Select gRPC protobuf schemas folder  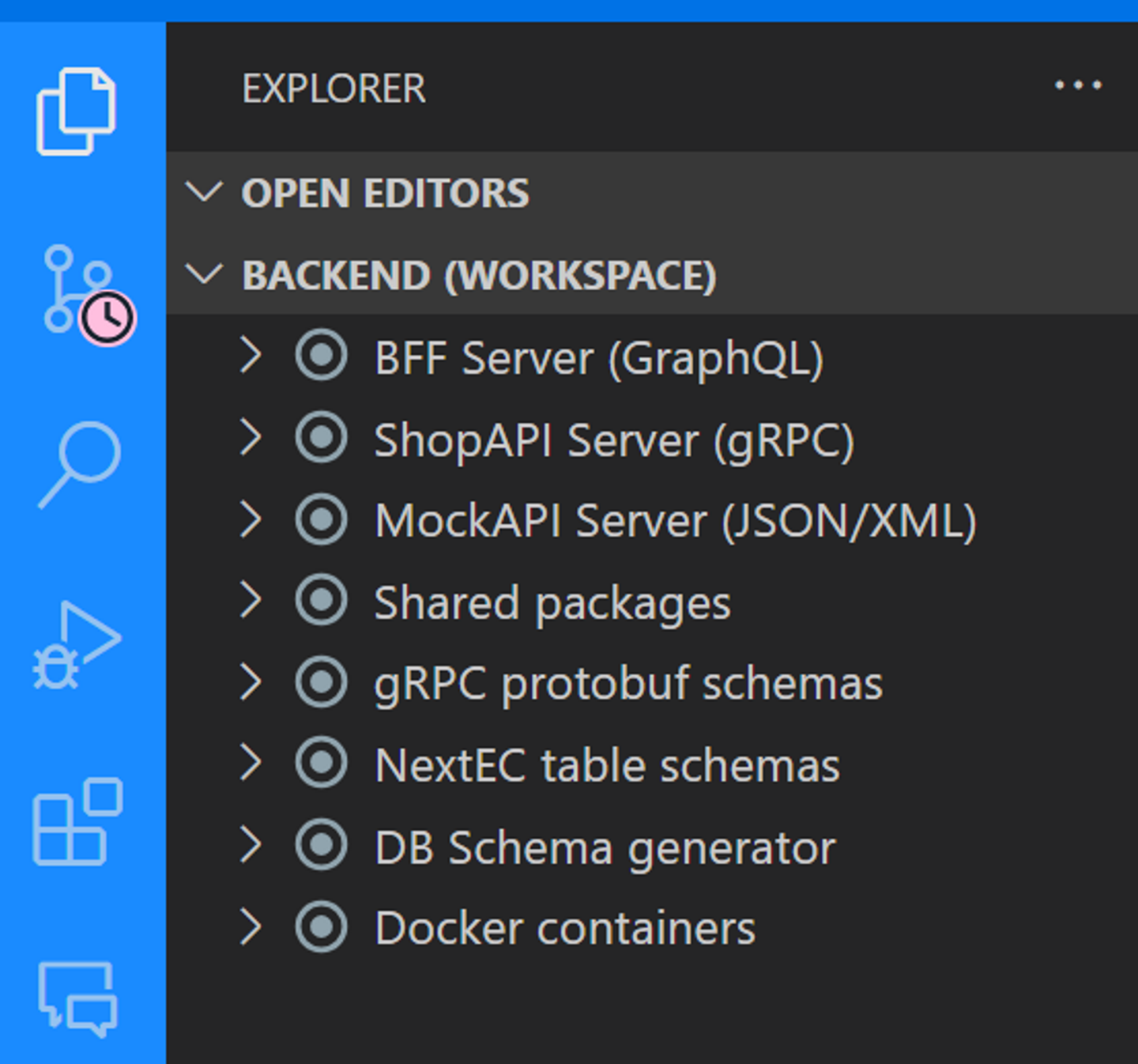click(x=627, y=684)
